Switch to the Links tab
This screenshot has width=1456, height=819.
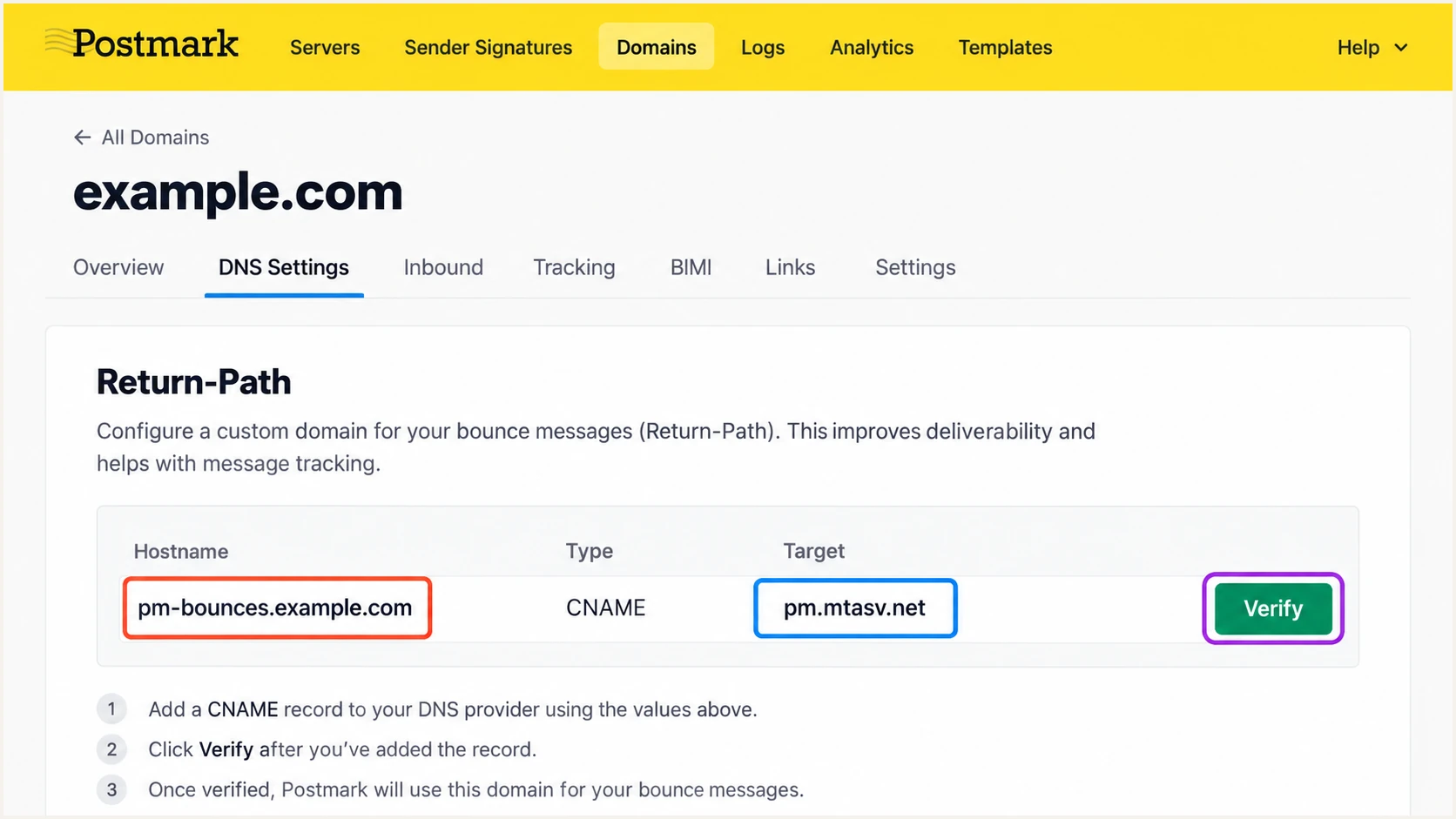point(790,267)
